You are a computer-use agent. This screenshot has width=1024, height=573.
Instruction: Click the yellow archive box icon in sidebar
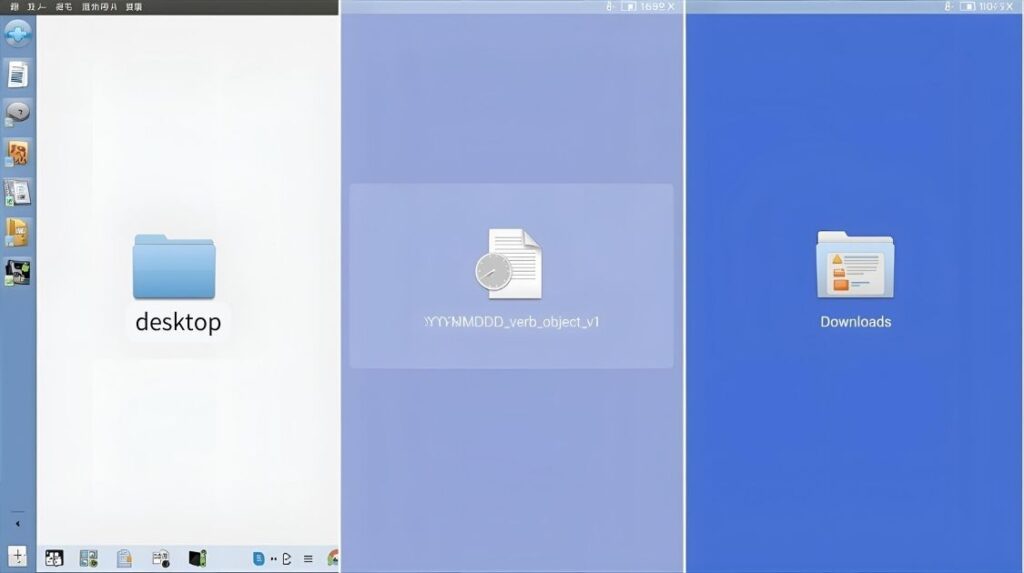pyautogui.click(x=18, y=232)
